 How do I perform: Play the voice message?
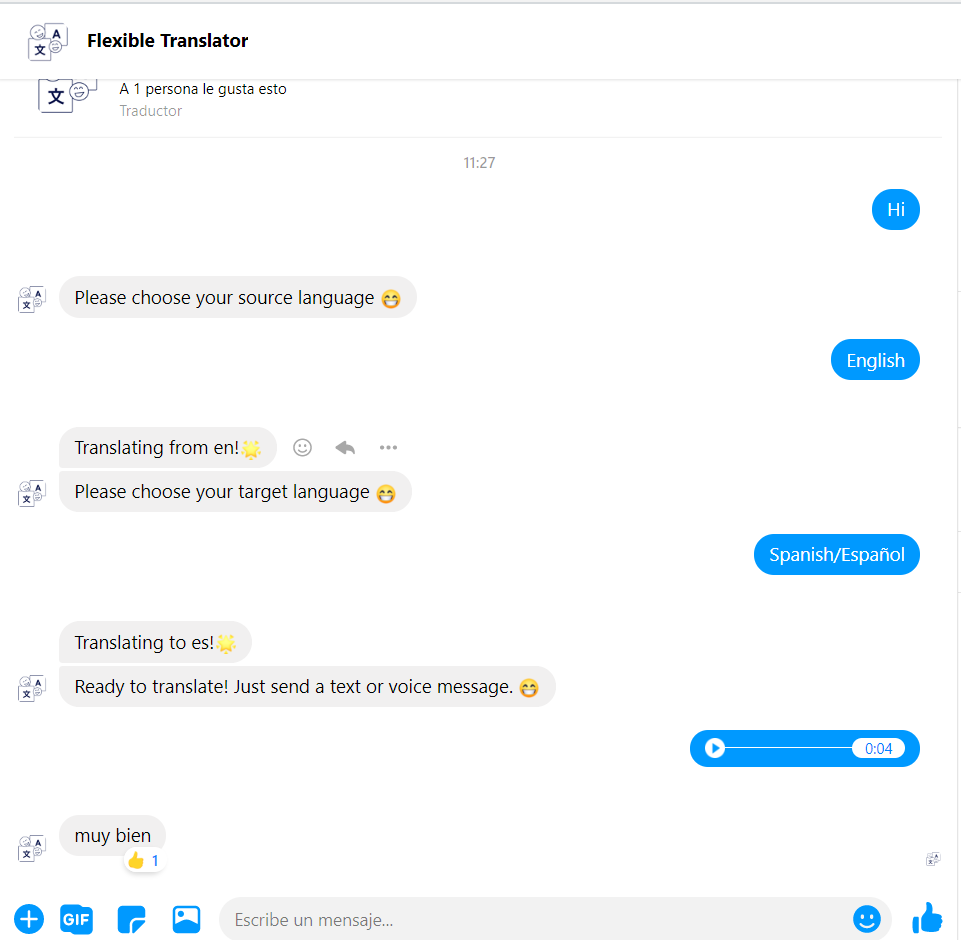[714, 748]
